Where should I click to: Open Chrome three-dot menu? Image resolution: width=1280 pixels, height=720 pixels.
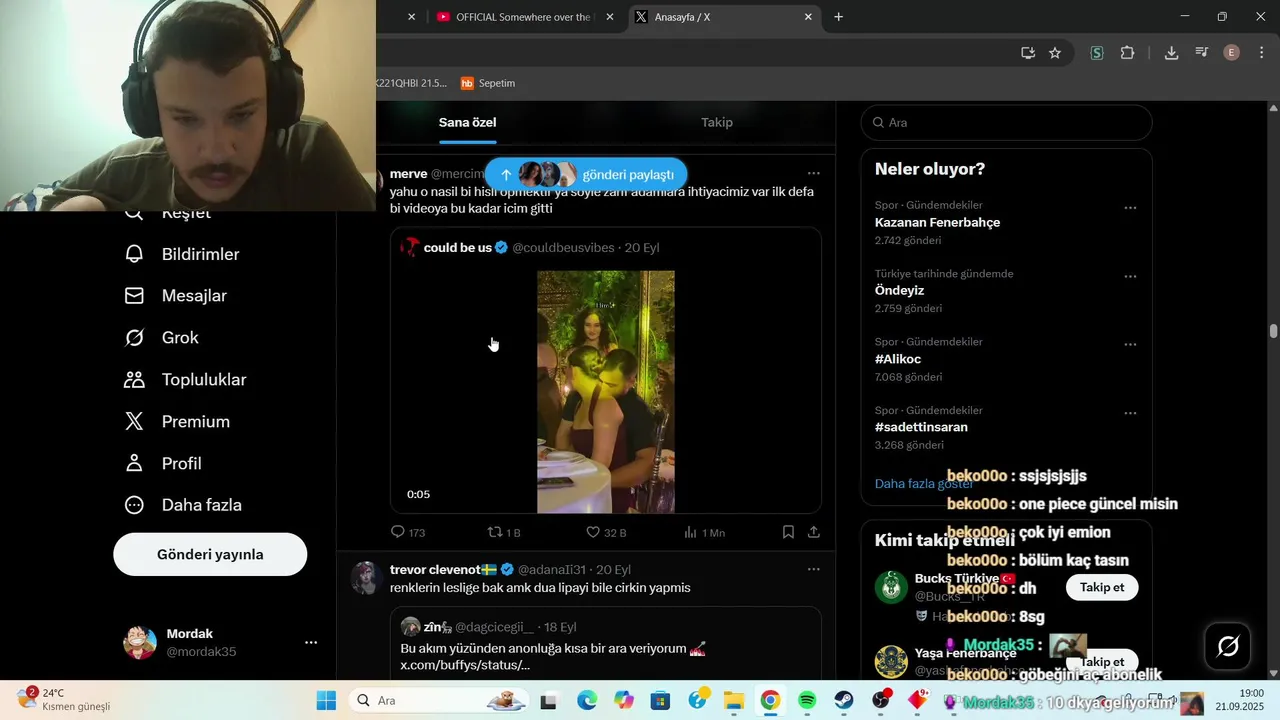tap(1261, 53)
